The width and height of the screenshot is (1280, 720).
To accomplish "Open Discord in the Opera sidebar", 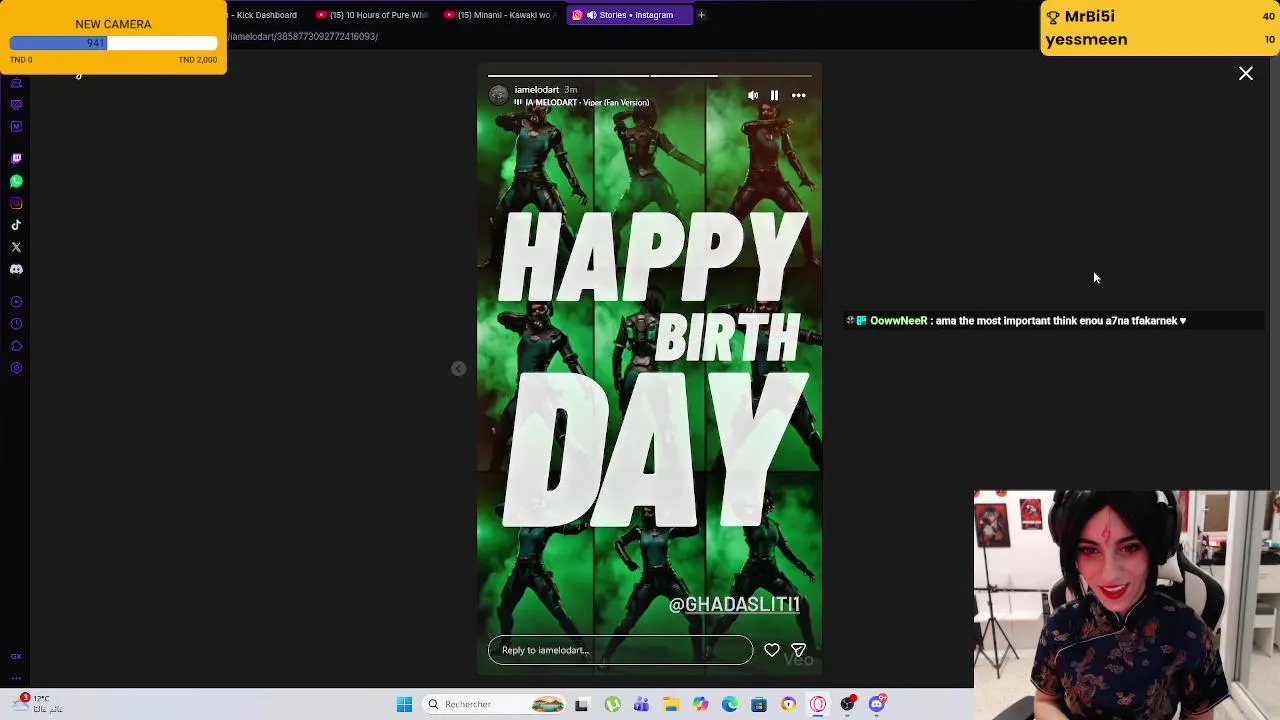I will click(16, 269).
